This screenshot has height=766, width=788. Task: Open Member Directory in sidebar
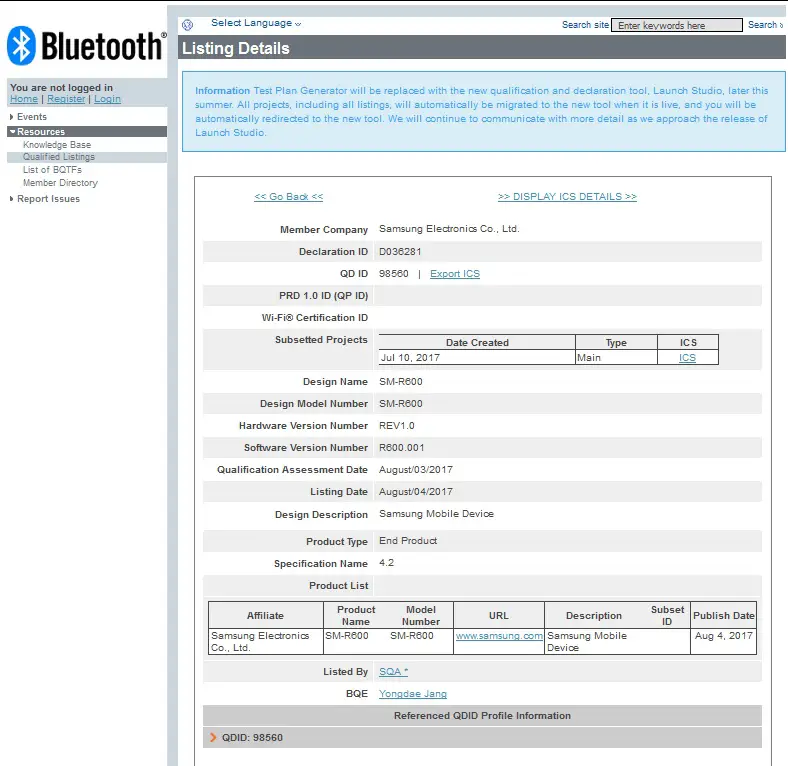(x=60, y=183)
